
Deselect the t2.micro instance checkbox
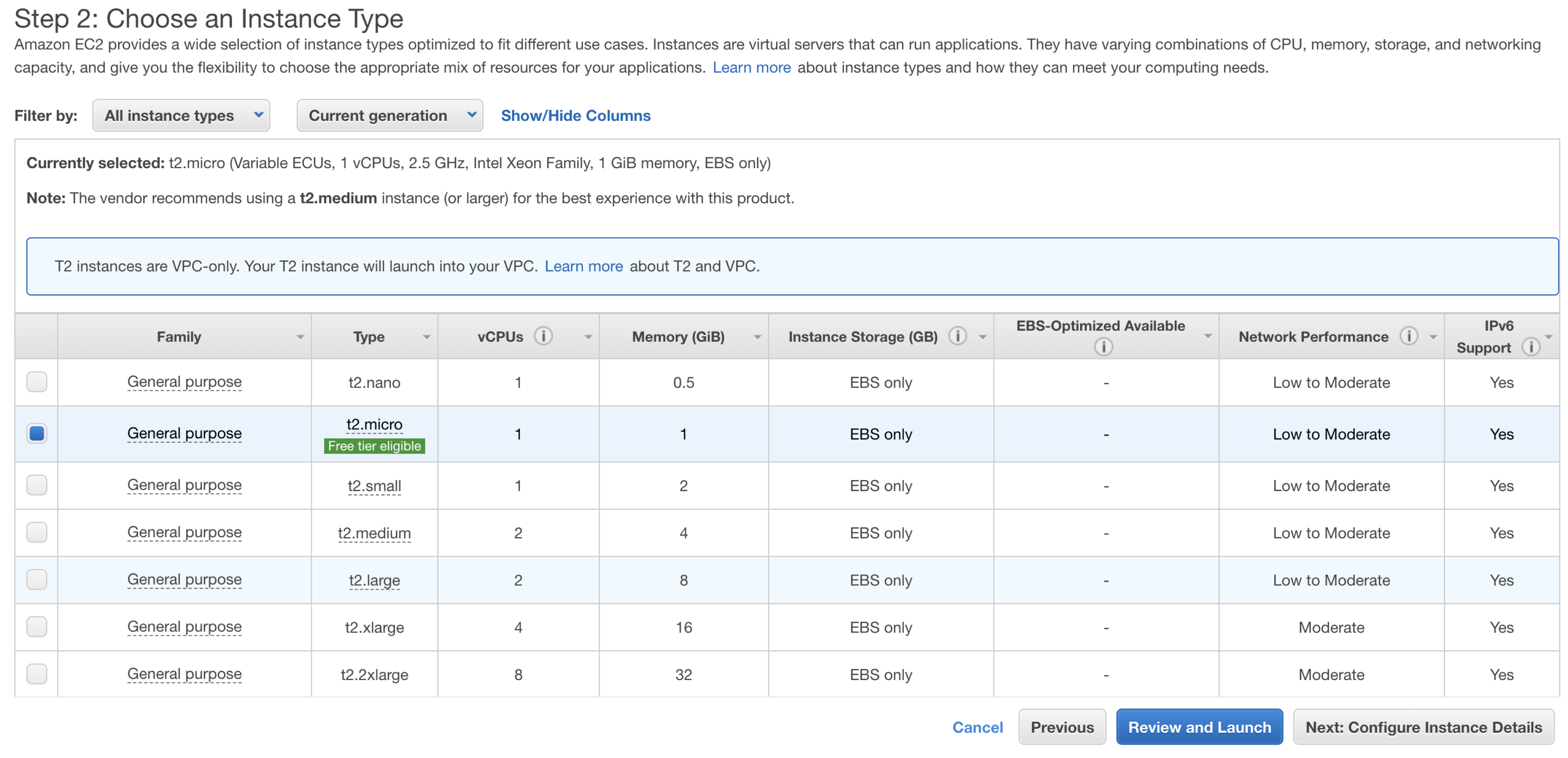36,434
